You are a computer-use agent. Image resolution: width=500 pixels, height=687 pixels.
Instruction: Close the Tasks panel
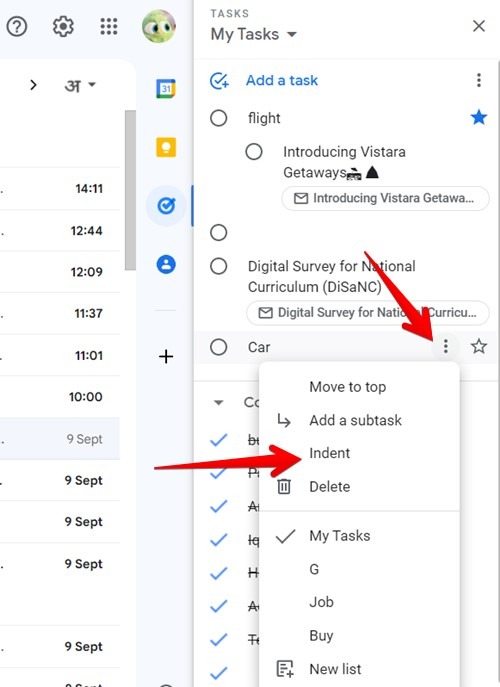(479, 26)
